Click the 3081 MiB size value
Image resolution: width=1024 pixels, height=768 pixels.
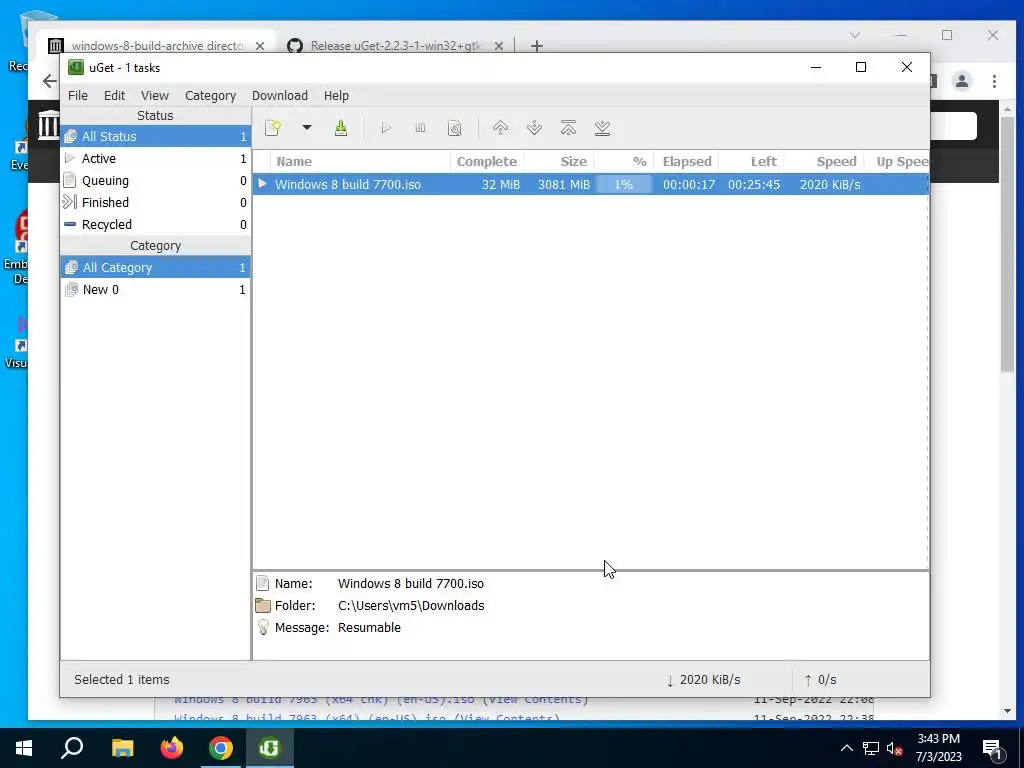pyautogui.click(x=564, y=185)
